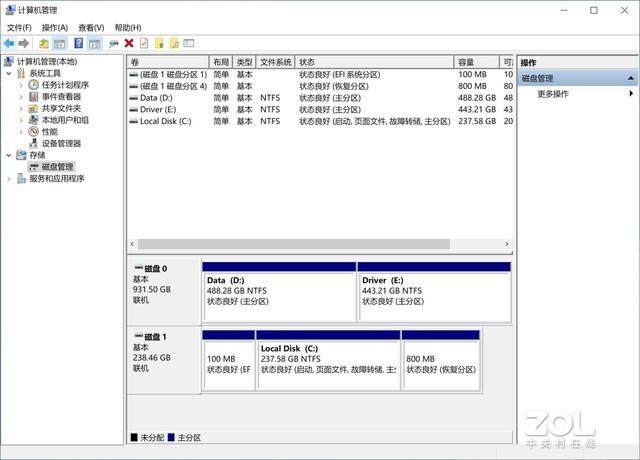Click the properties checkmark page icon
The image size is (640, 460).
[144, 43]
